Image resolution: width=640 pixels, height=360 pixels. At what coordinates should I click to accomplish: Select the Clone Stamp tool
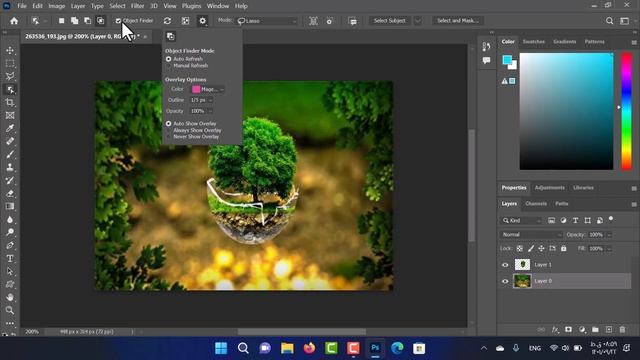10,167
